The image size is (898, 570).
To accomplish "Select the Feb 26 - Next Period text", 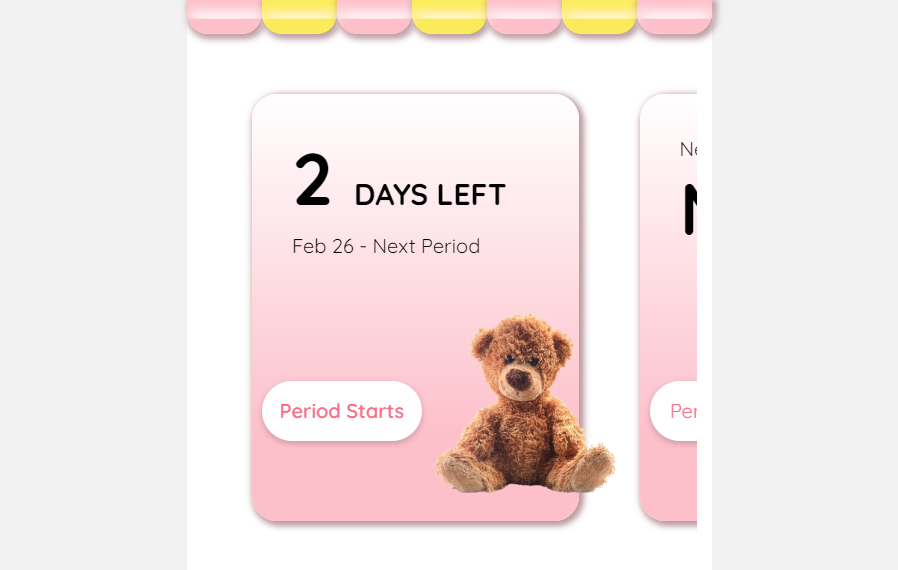I will coord(386,246).
